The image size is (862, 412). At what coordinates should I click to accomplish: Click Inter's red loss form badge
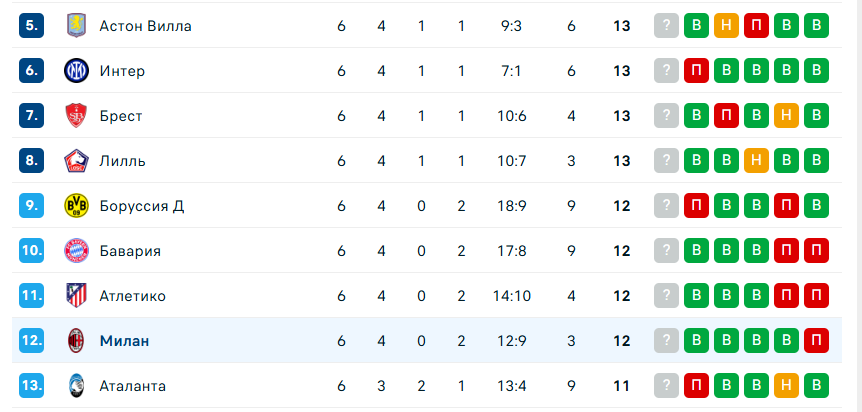[x=696, y=71]
